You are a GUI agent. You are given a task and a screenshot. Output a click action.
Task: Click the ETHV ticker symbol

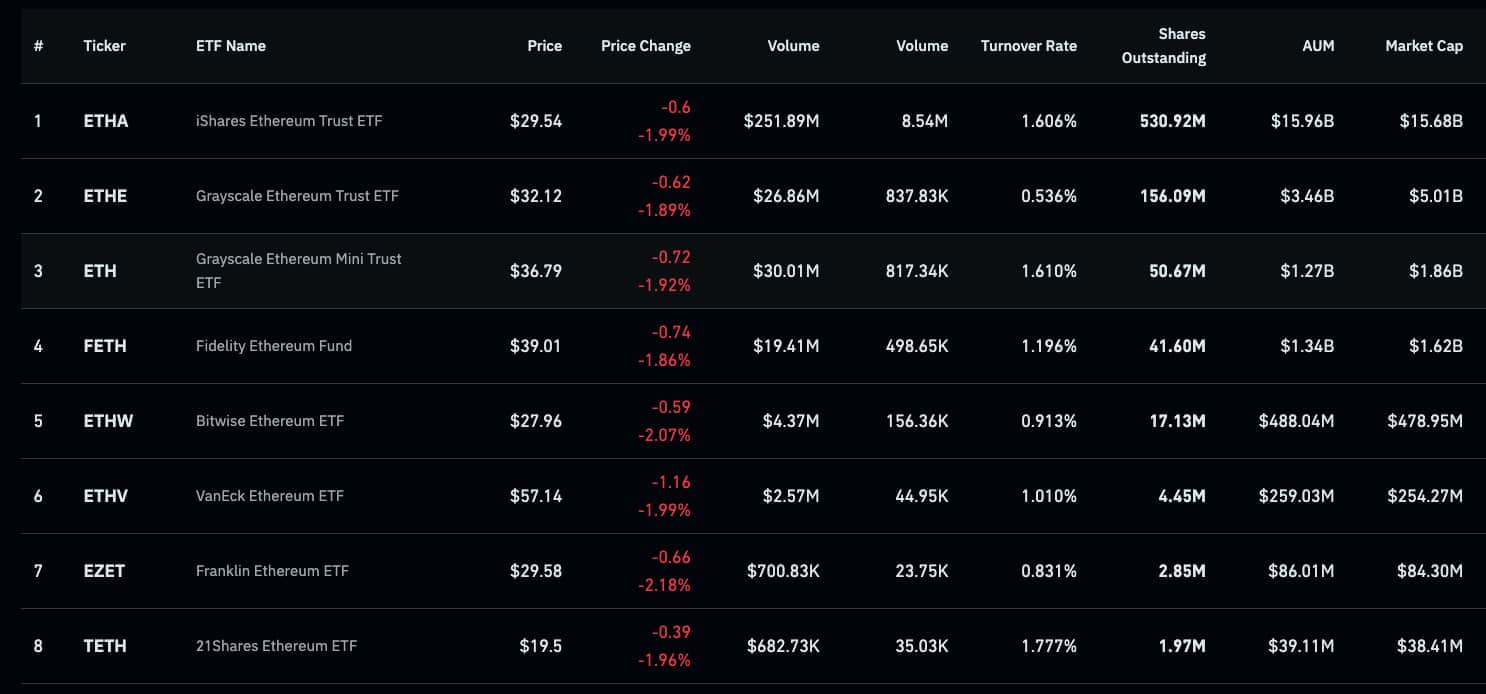106,496
